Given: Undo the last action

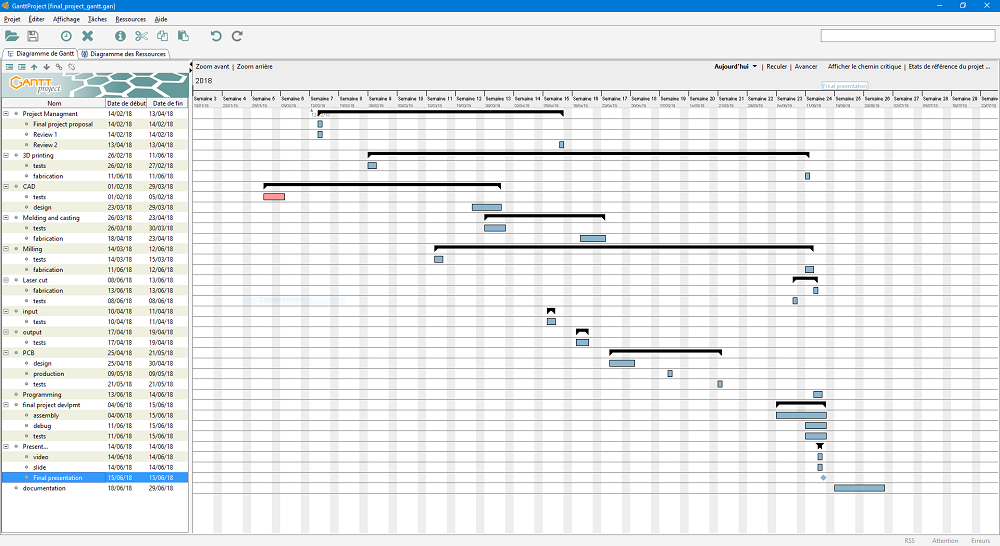Looking at the screenshot, I should point(216,36).
